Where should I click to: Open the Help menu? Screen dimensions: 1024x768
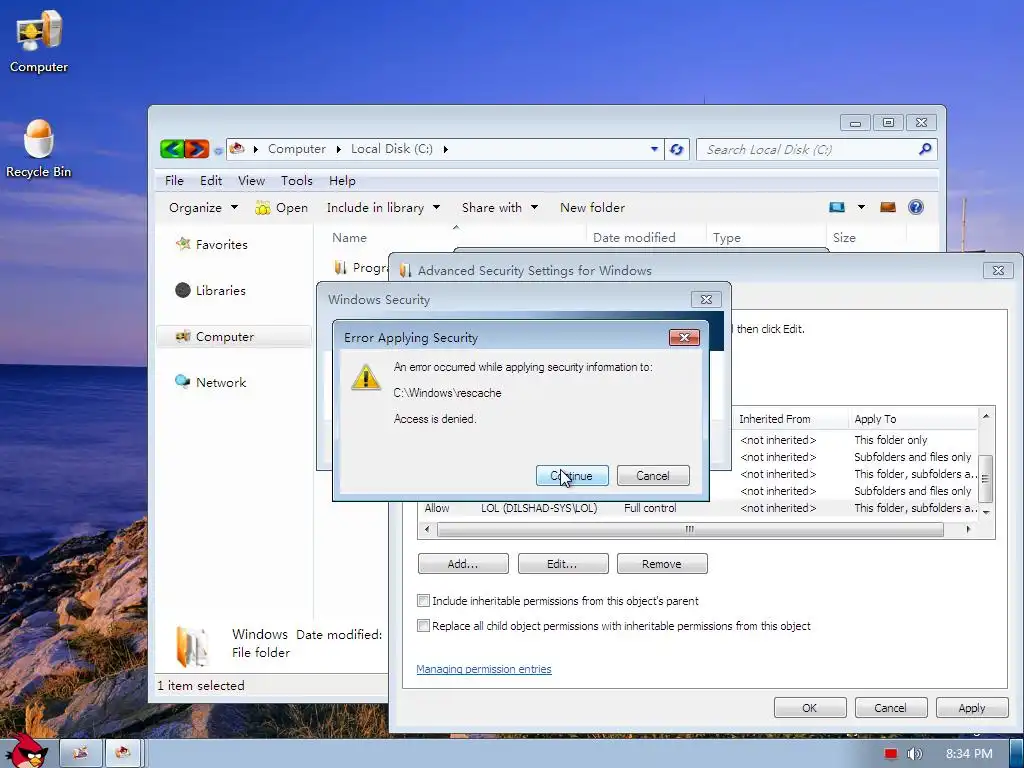pos(342,181)
